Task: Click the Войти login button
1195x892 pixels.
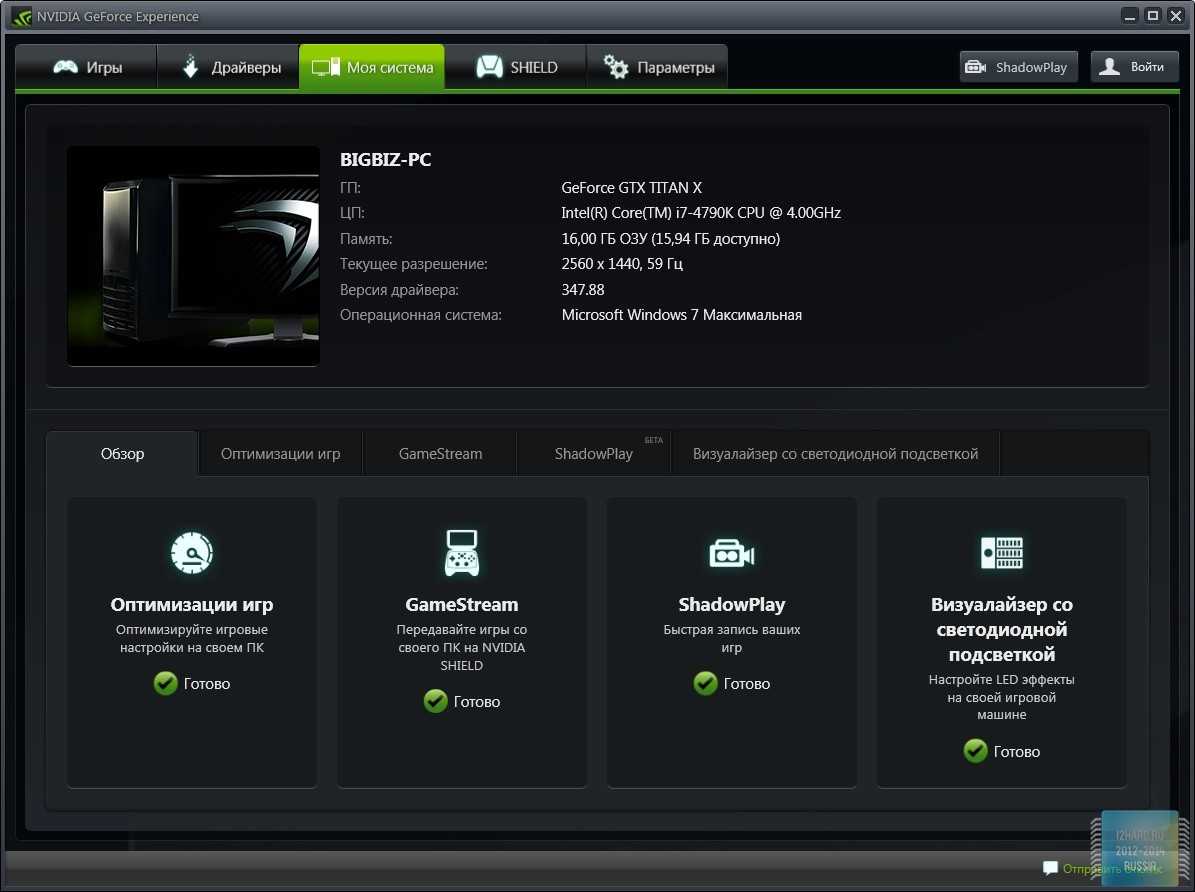Action: pos(1134,67)
